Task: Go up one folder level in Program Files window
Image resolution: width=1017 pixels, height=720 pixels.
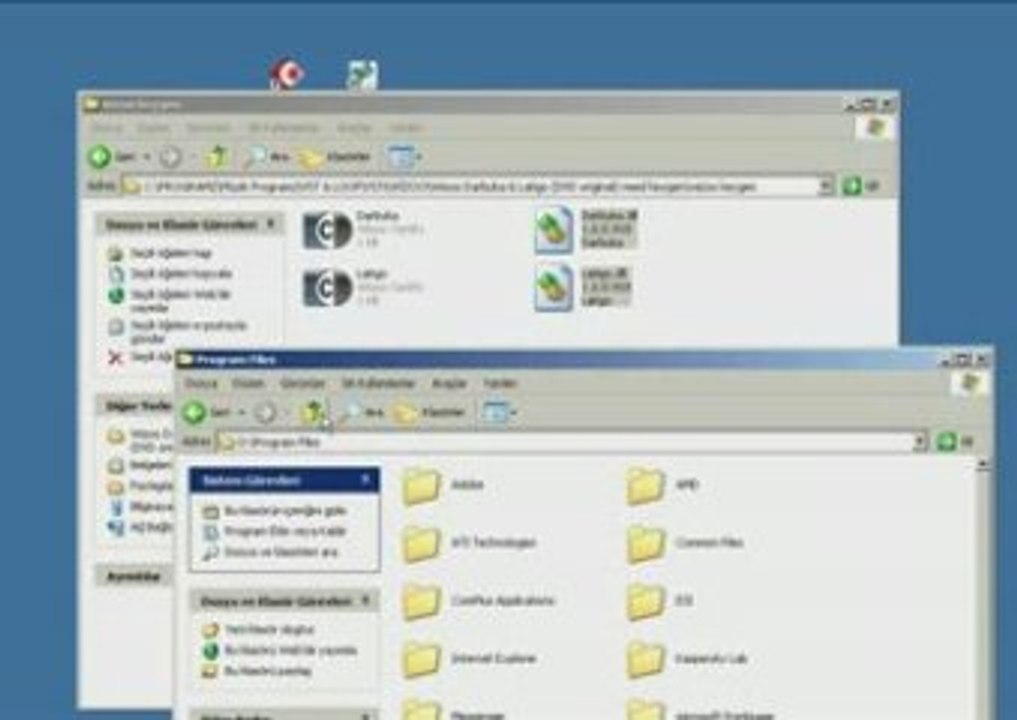Action: tap(314, 411)
